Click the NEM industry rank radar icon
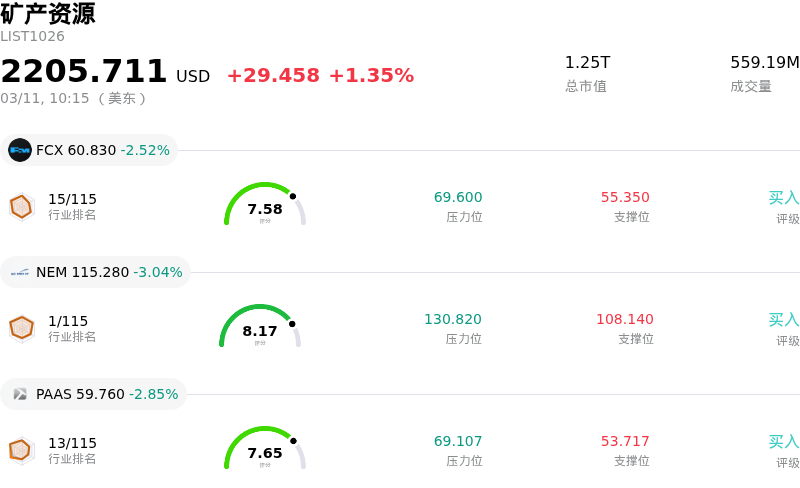The width and height of the screenshot is (800, 488). click(x=21, y=328)
